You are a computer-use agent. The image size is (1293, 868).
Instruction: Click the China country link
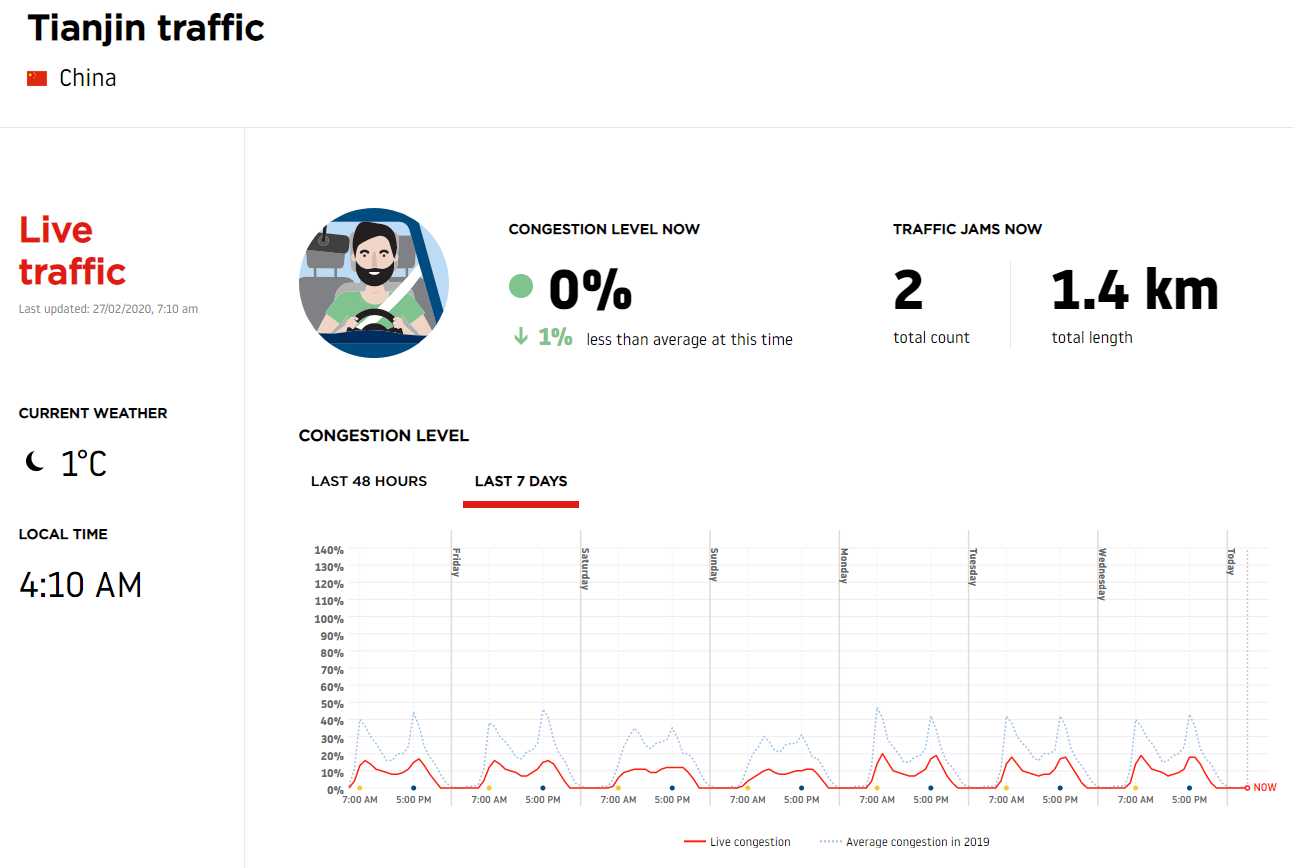point(88,78)
